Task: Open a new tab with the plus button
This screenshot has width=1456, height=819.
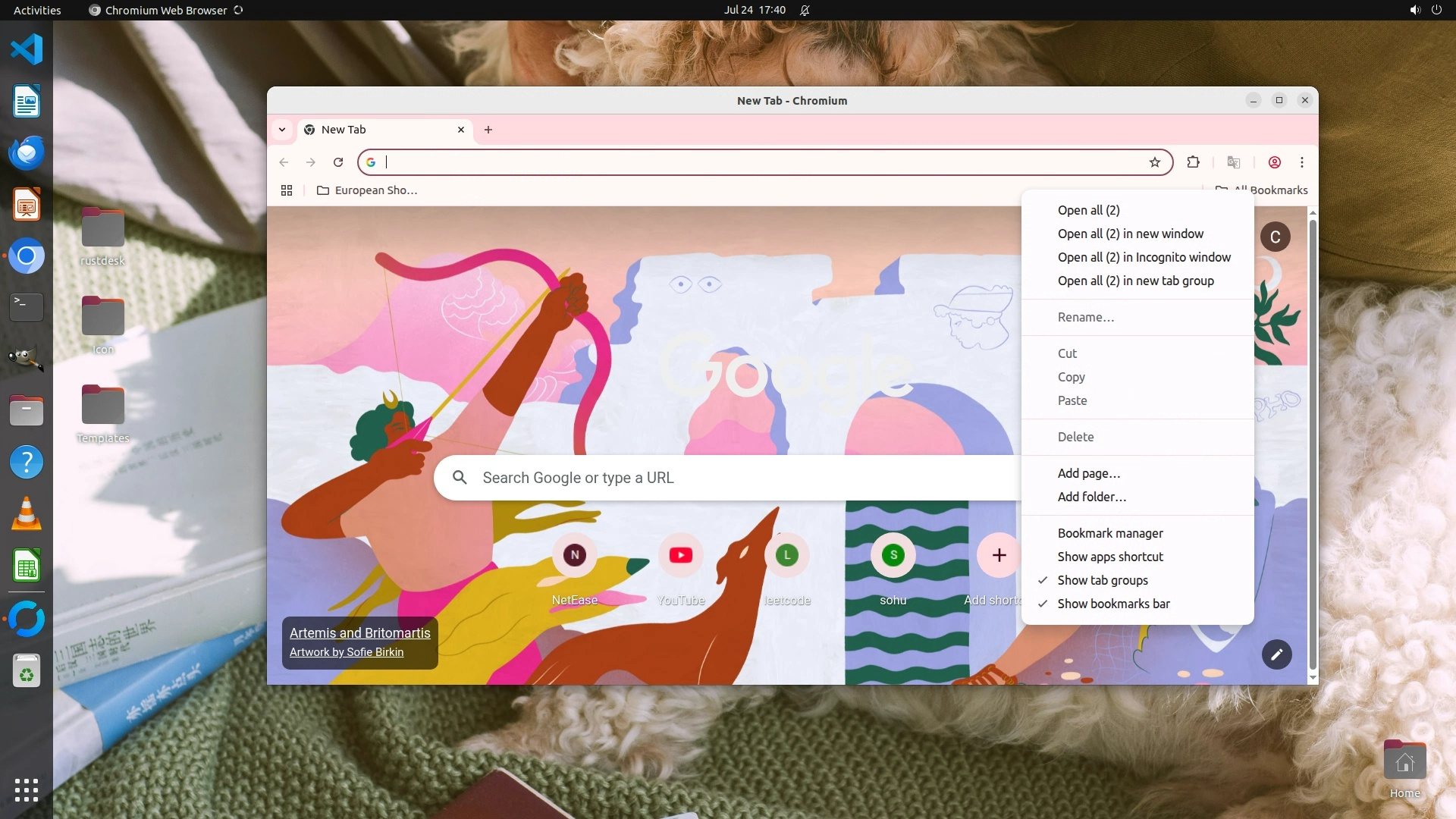Action: 488,130
